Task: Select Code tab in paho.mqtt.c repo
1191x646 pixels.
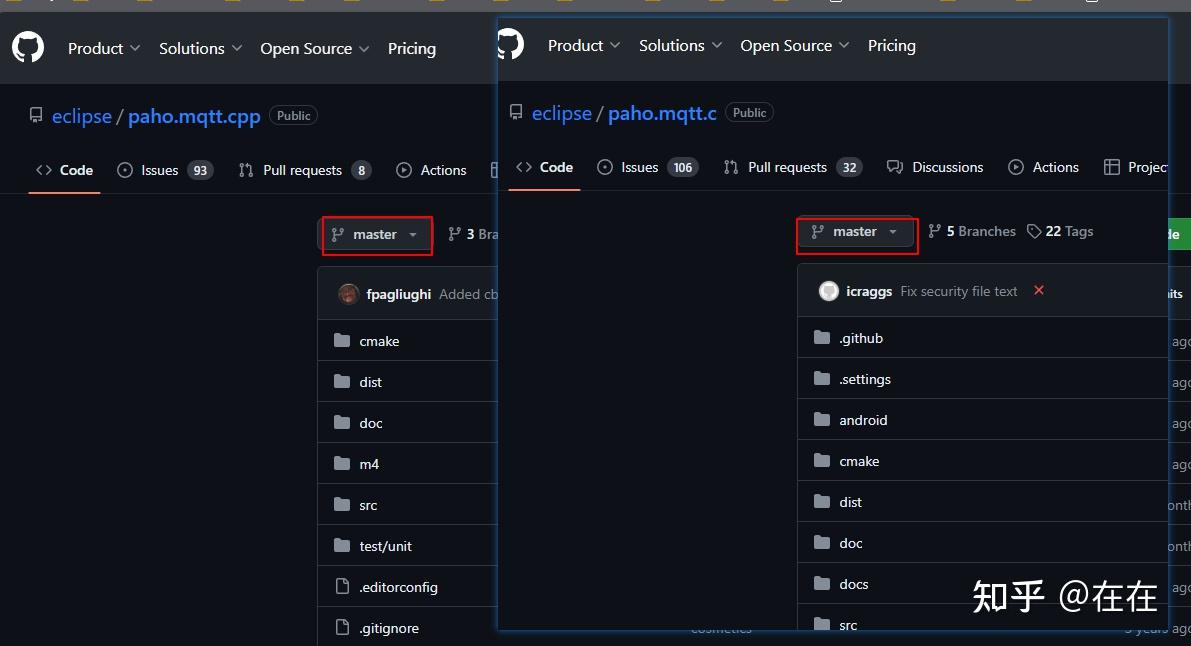Action: pos(545,167)
